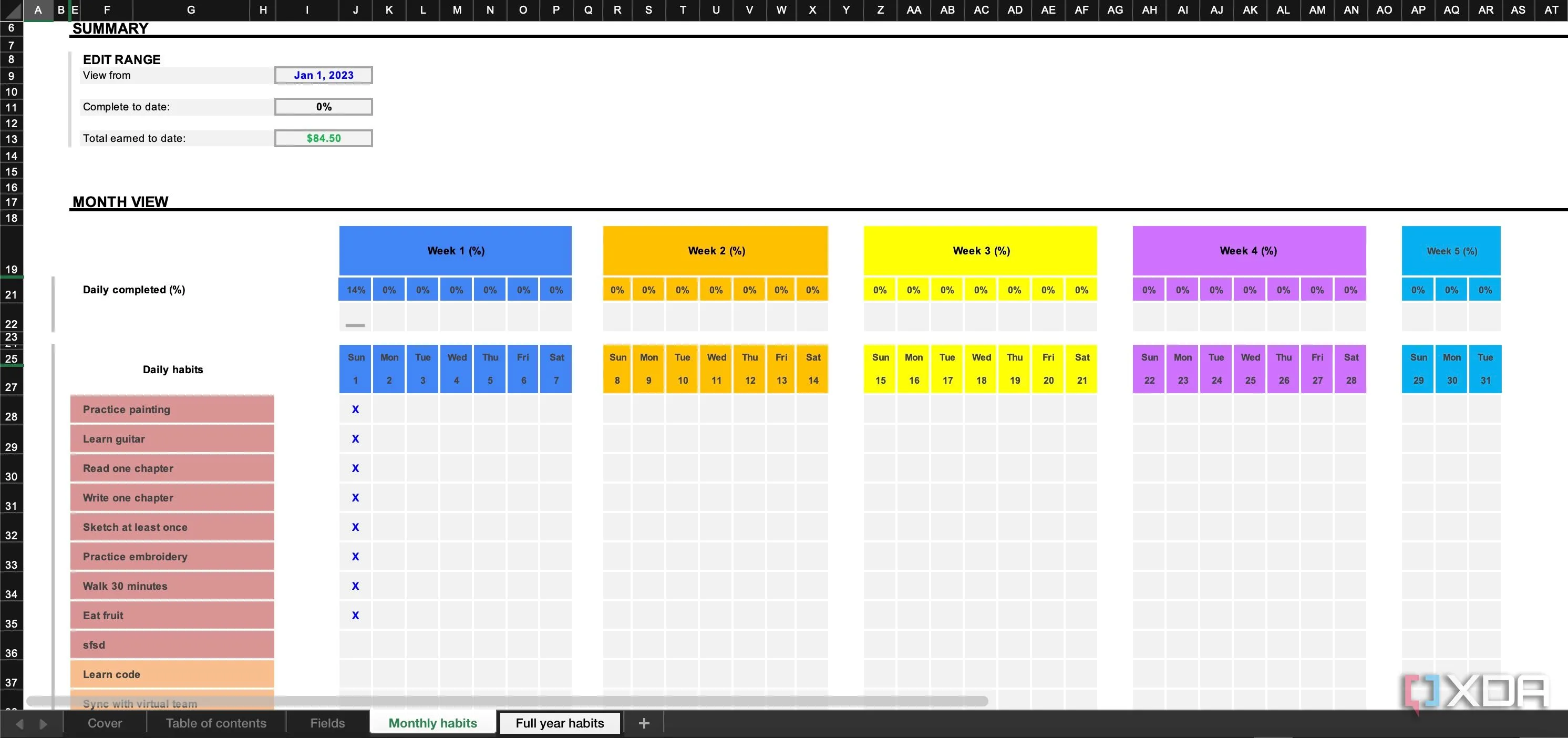Go to next sheet tab arrow

click(x=43, y=724)
